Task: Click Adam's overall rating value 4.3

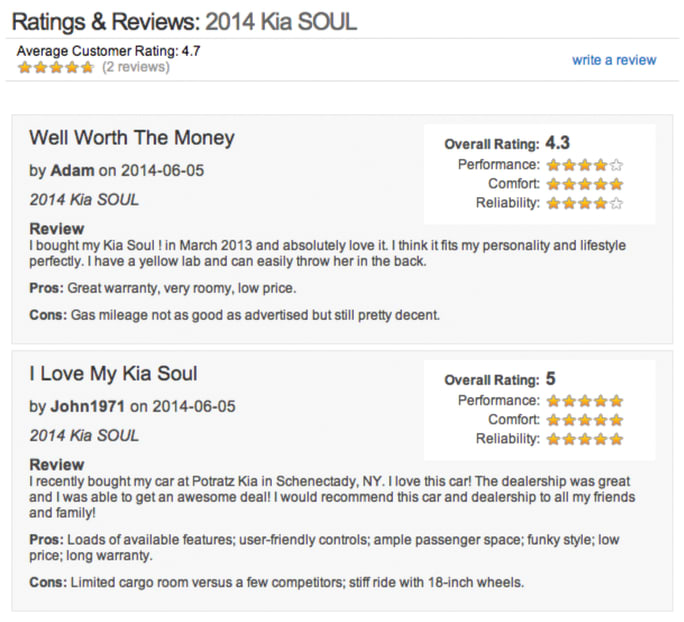Action: coord(558,143)
